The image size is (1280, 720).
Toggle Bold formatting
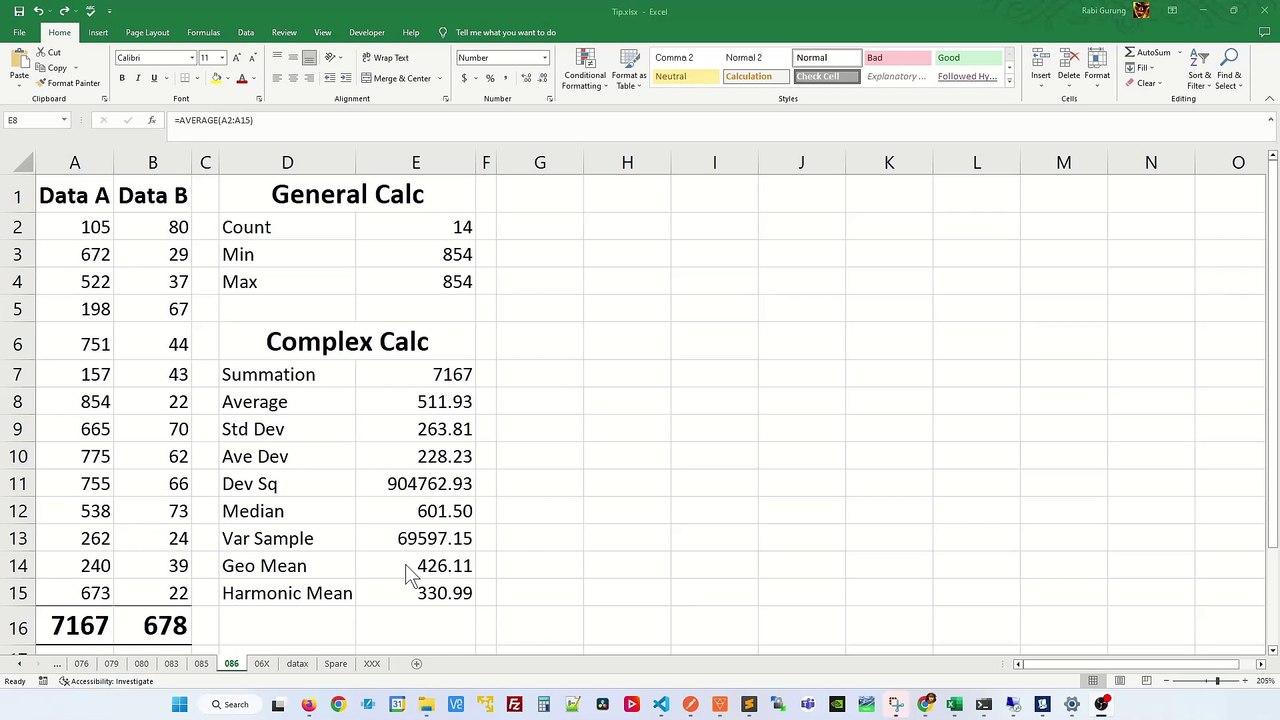[122, 78]
